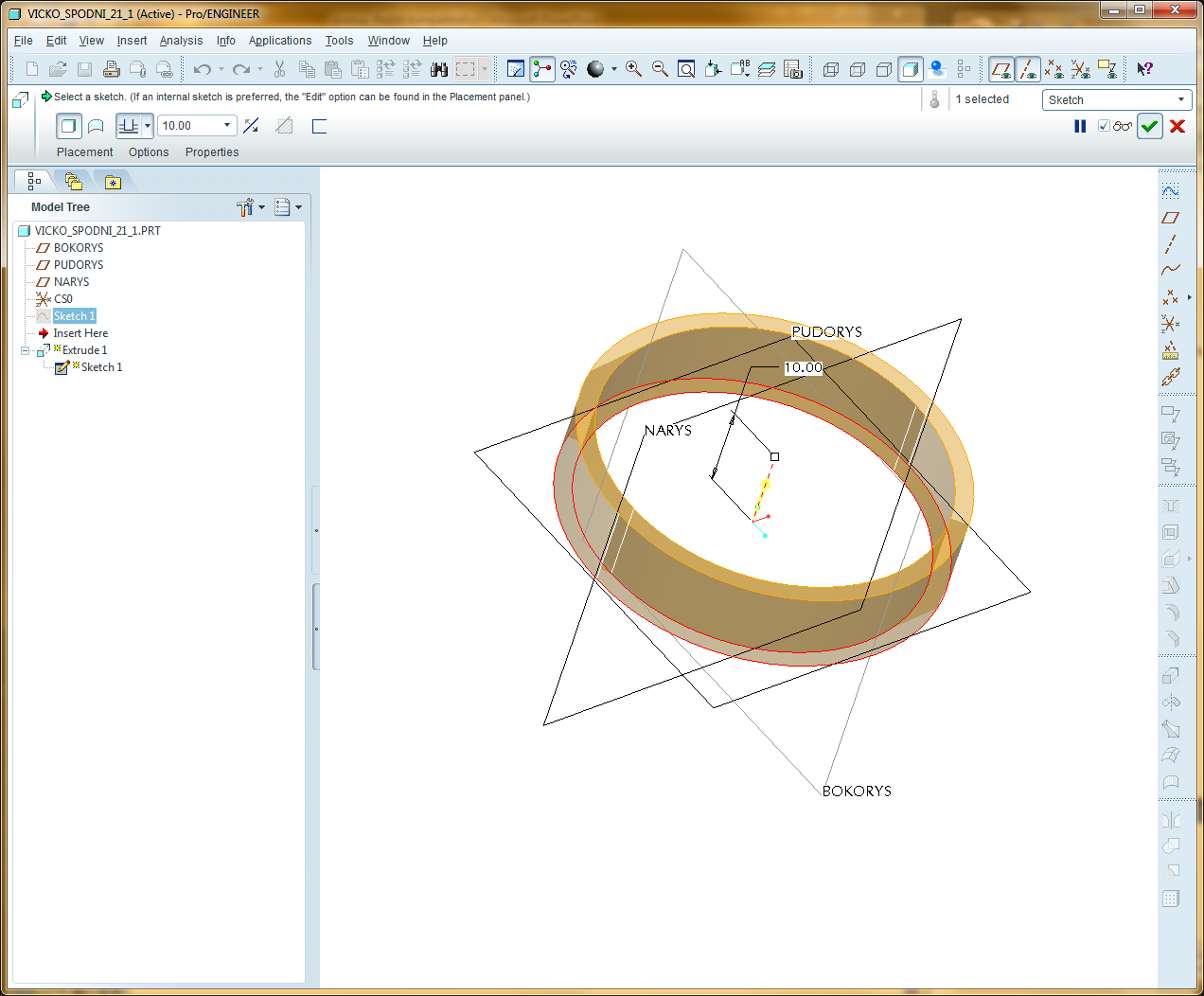
Task: Toggle coordinate systems display
Action: tap(1080, 69)
